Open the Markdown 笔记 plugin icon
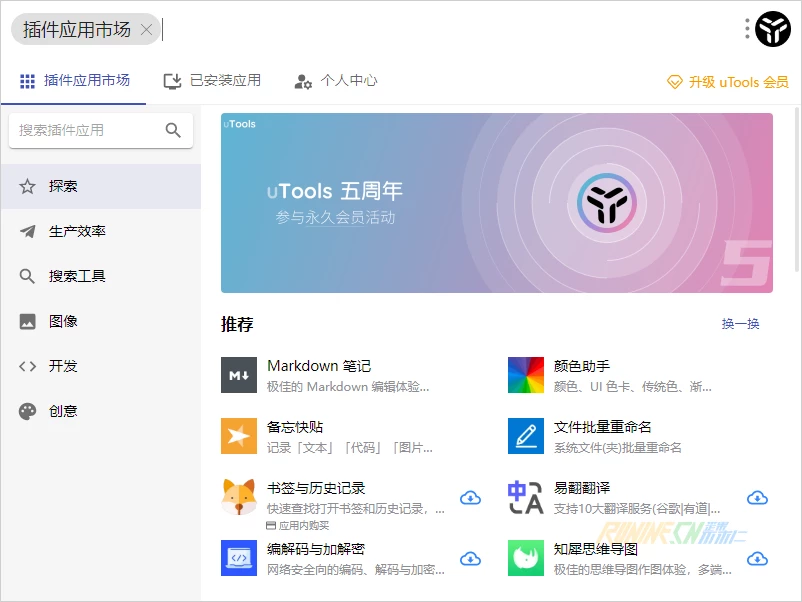Image resolution: width=802 pixels, height=602 pixels. click(239, 375)
